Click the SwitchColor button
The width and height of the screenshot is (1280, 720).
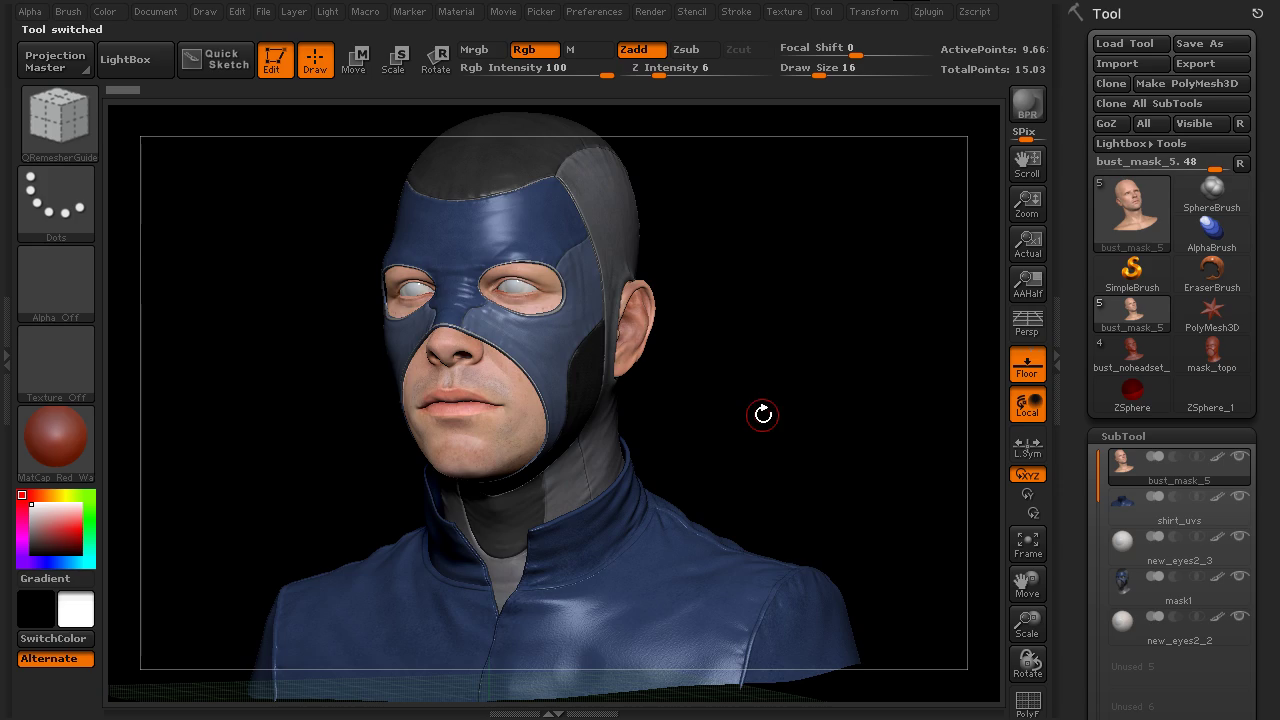click(x=54, y=639)
